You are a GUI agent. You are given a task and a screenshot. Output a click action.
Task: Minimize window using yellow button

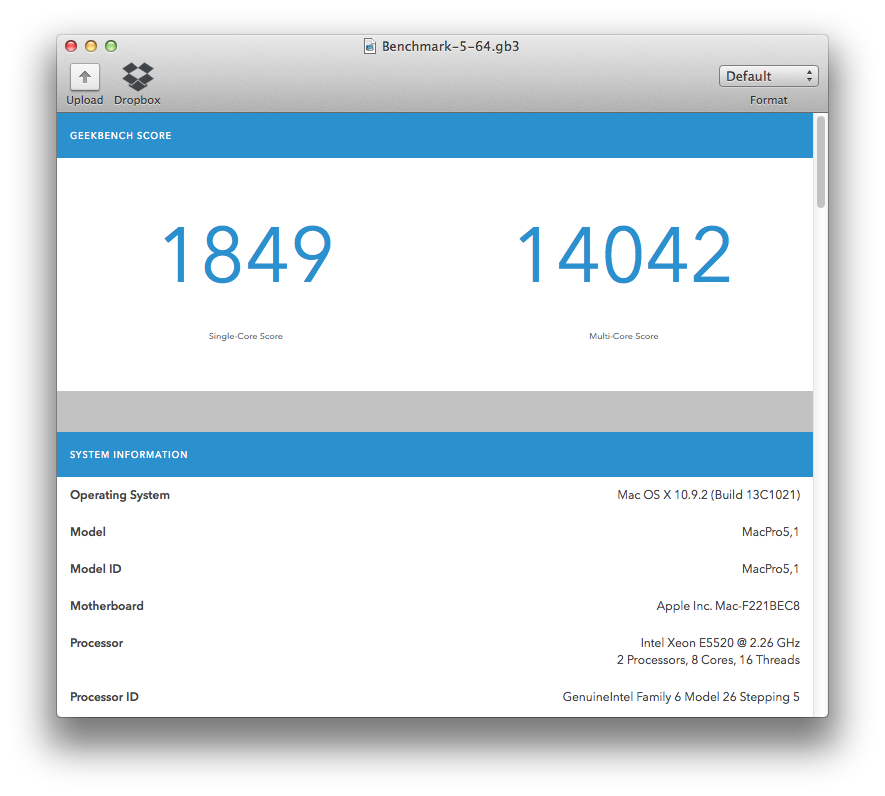91,46
